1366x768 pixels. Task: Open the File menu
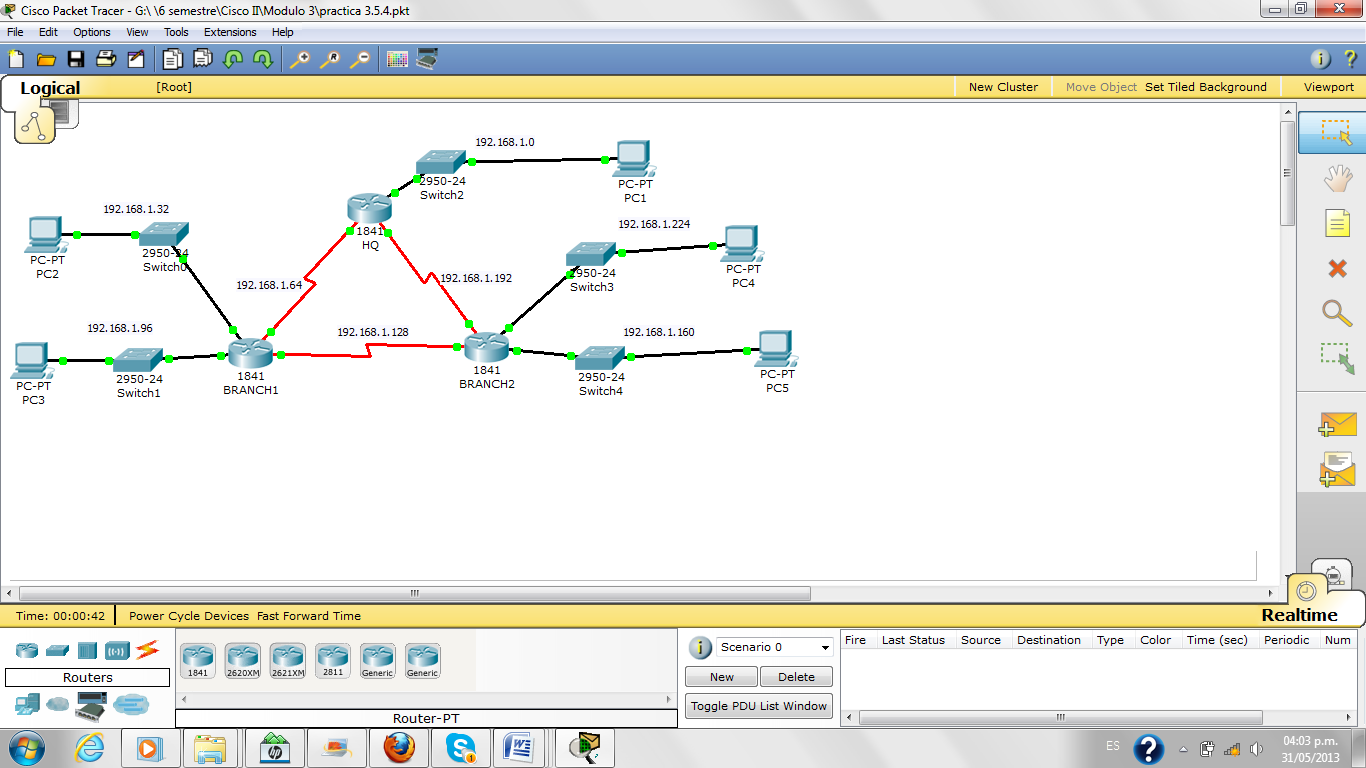(x=15, y=32)
